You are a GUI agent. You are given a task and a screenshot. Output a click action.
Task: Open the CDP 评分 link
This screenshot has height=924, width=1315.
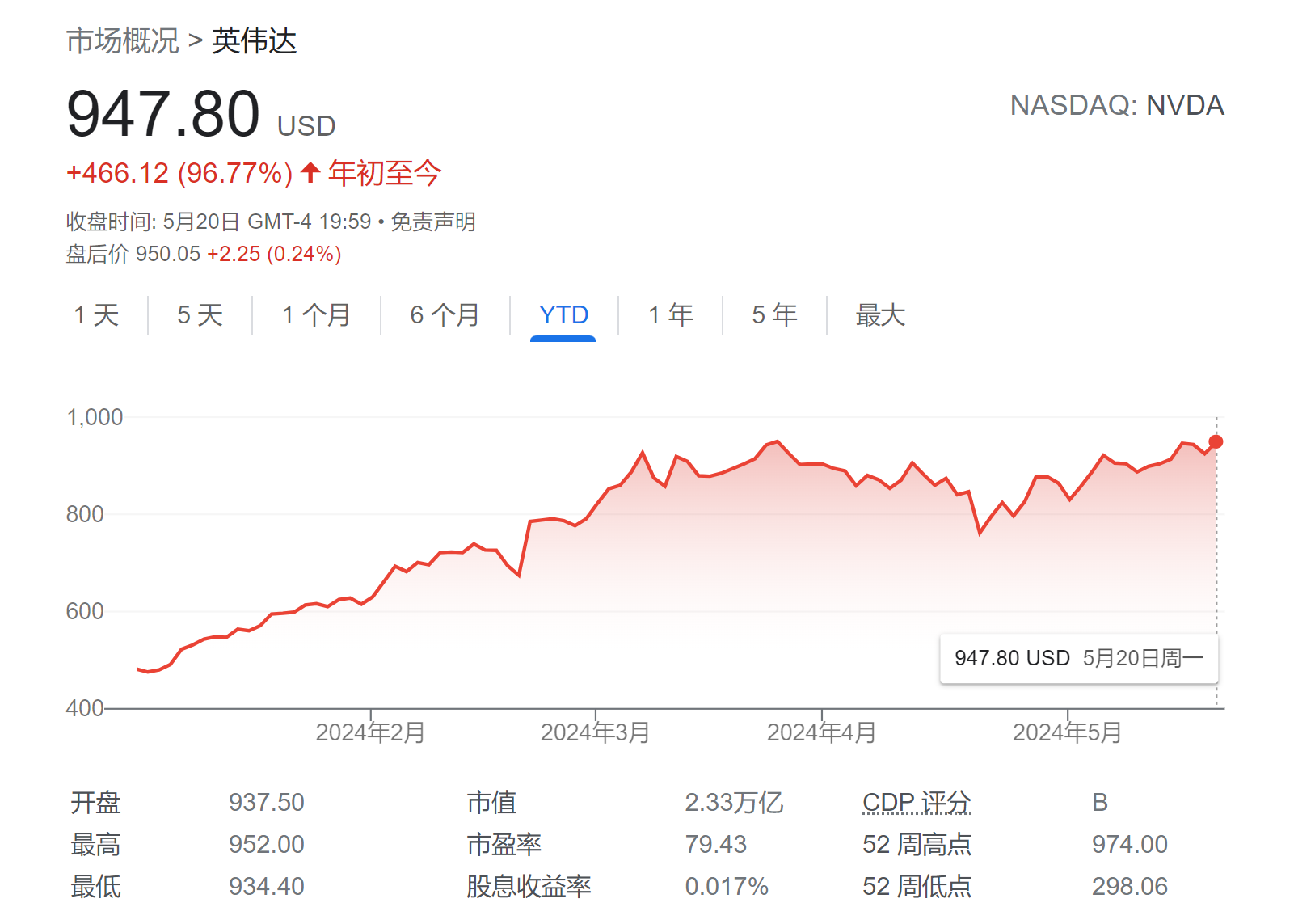coord(917,803)
